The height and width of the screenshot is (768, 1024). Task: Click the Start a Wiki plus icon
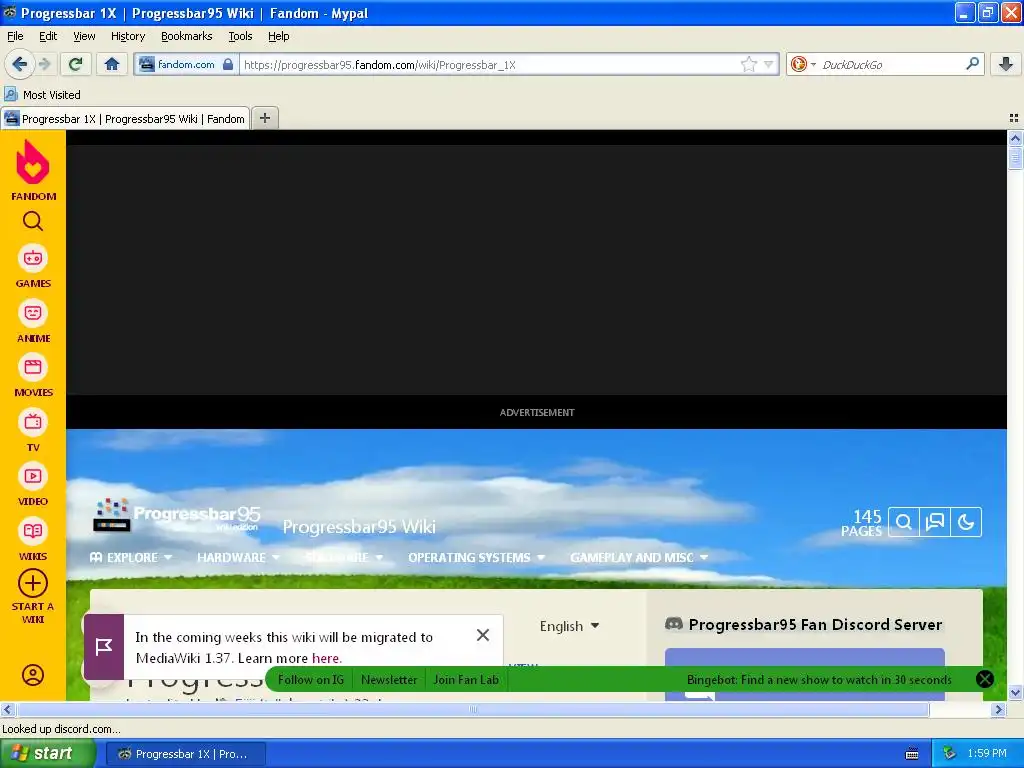pos(33,583)
